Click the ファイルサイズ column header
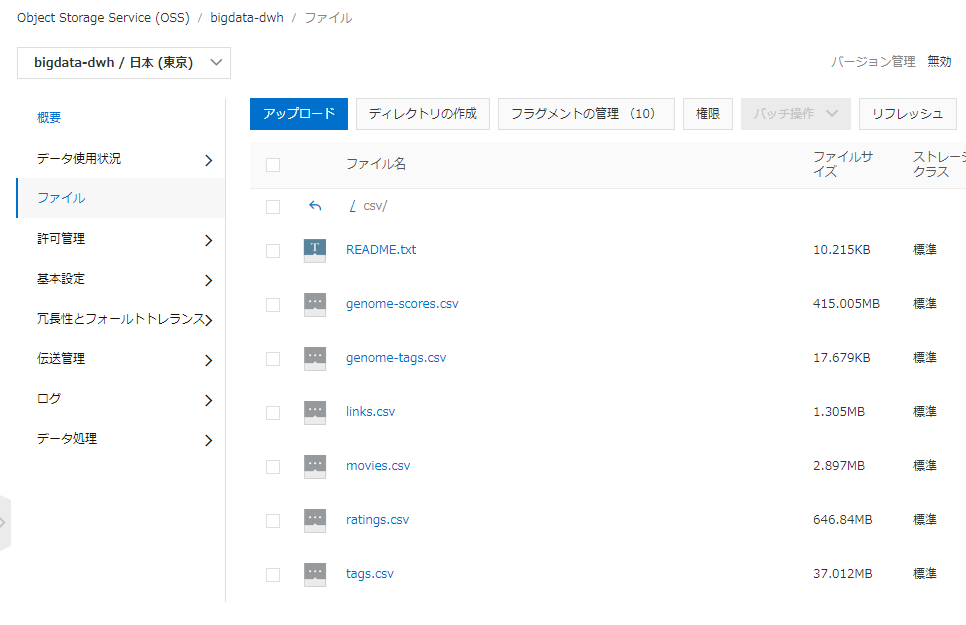 [843, 164]
